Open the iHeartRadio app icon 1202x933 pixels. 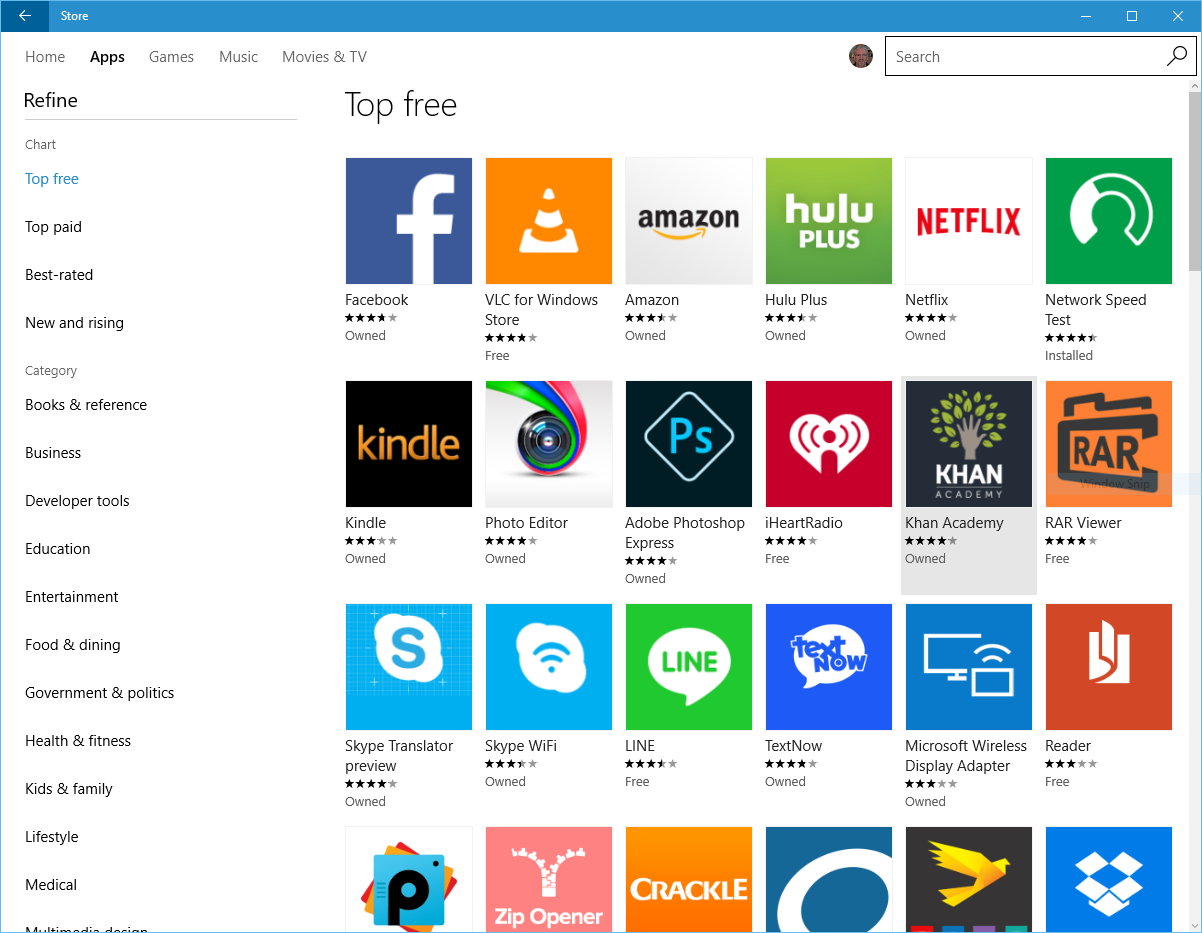pyautogui.click(x=828, y=444)
